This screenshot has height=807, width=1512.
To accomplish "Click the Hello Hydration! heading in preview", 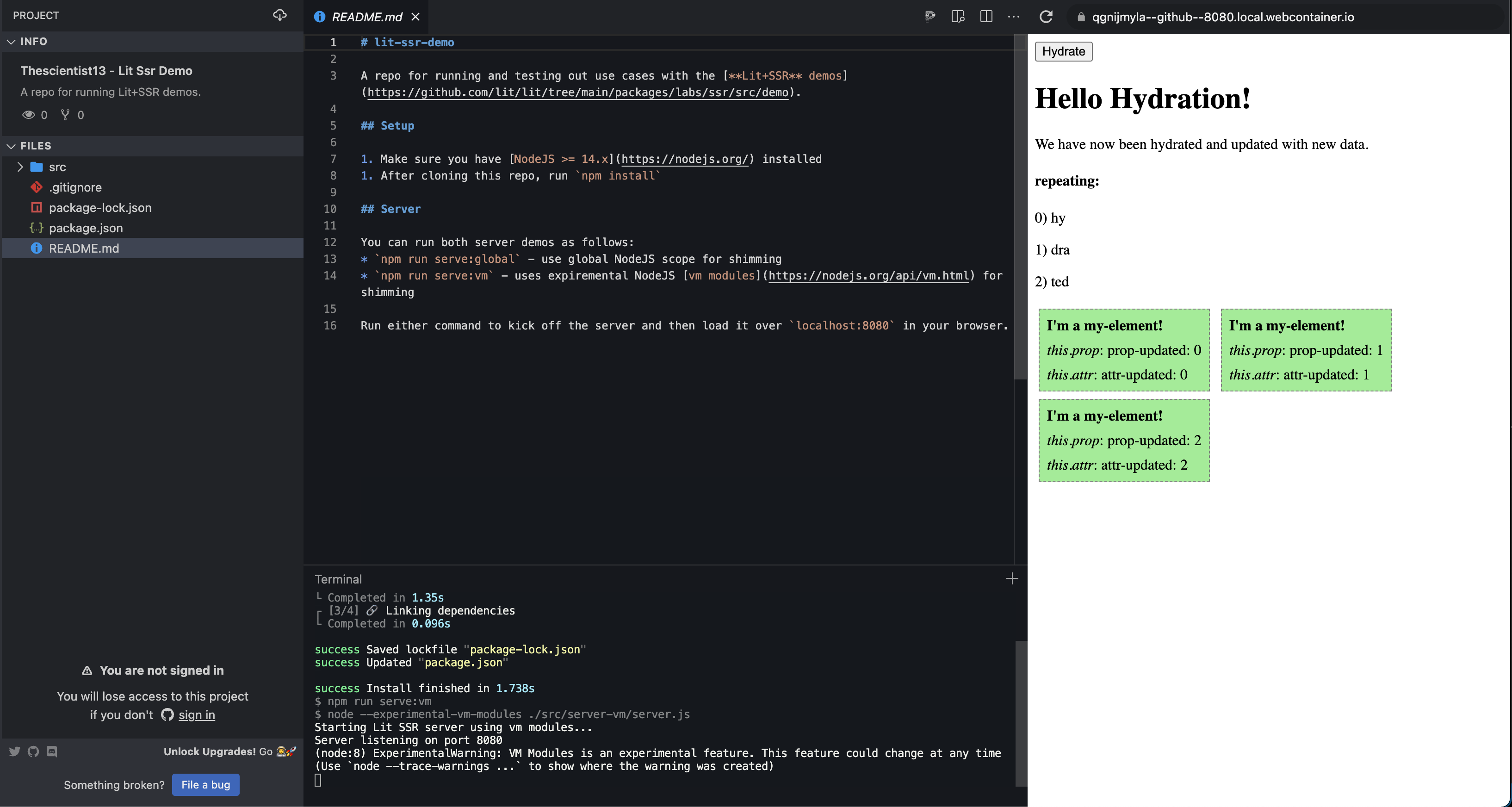I will [x=1142, y=99].
